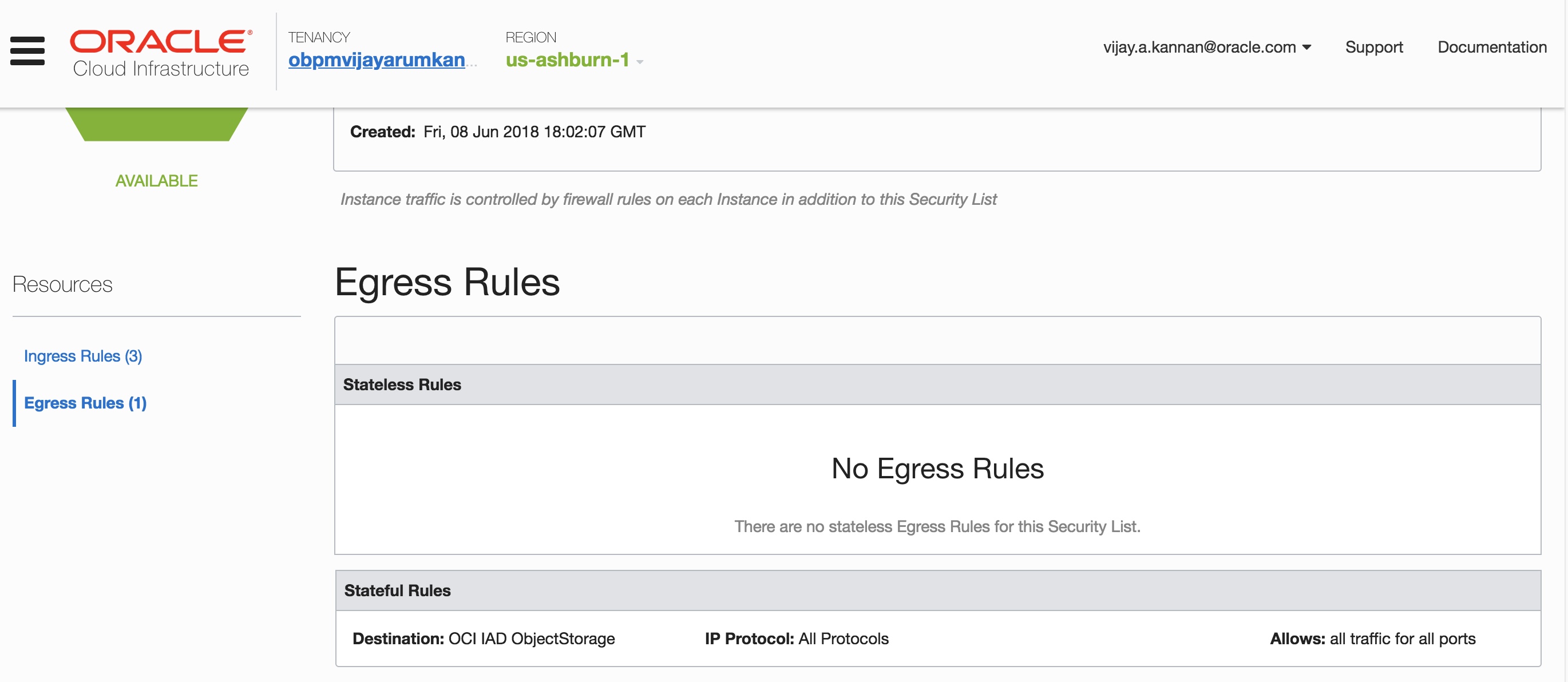The width and height of the screenshot is (1568, 682).
Task: Click the Egress Rules page heading
Action: [x=447, y=281]
